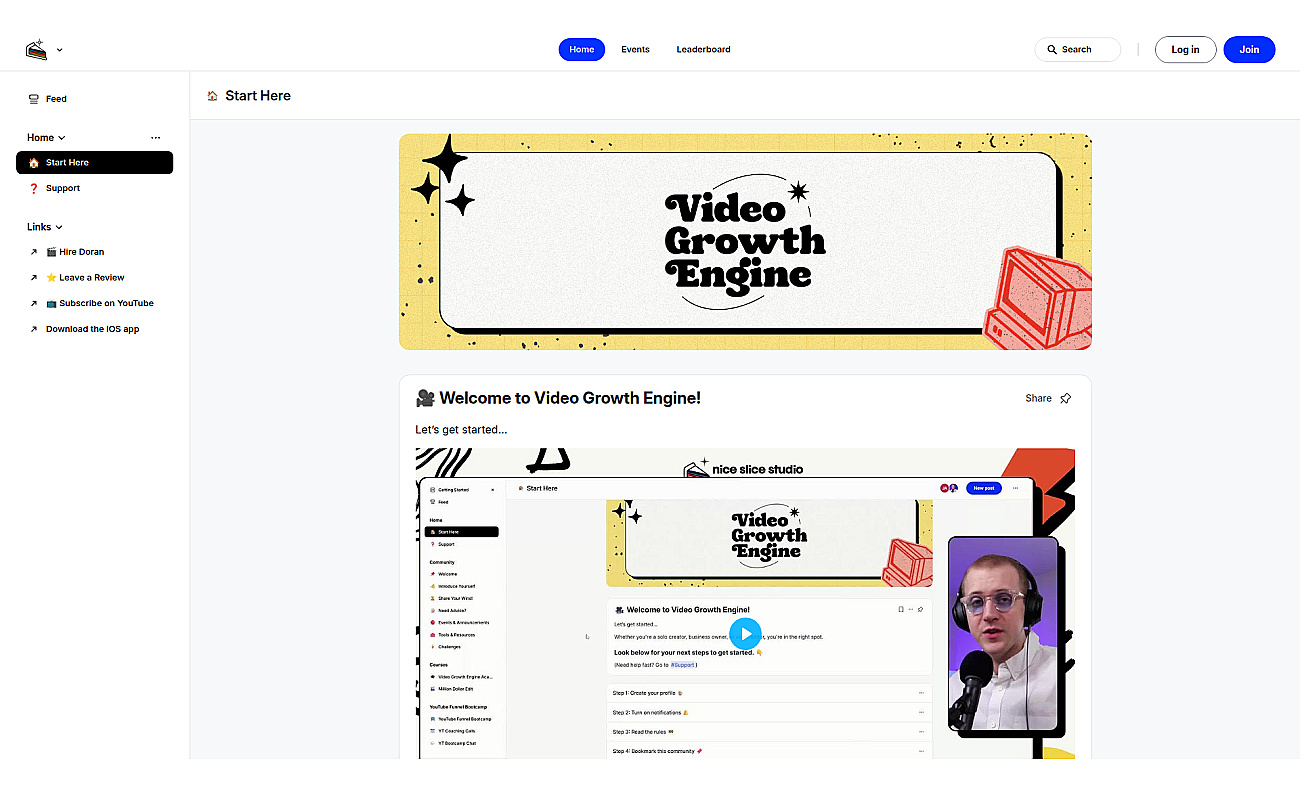1300x788 pixels.
Task: Click the arrow icon beside Hire Doran
Action: pos(34,252)
